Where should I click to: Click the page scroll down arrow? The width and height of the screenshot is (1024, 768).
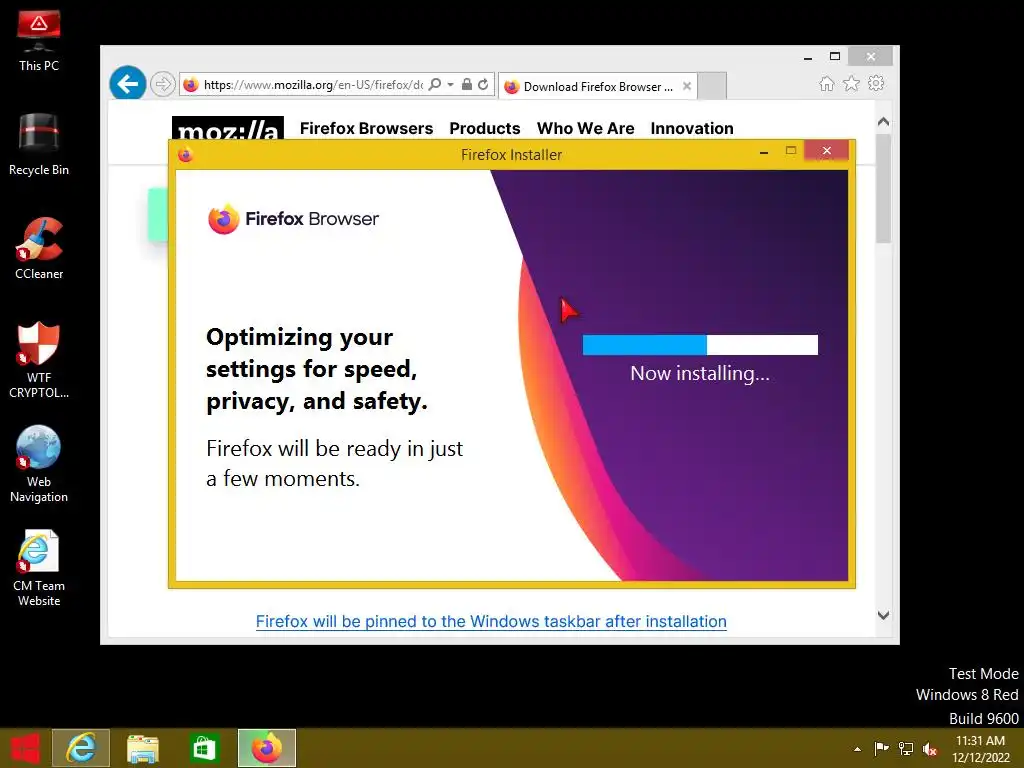coord(883,615)
